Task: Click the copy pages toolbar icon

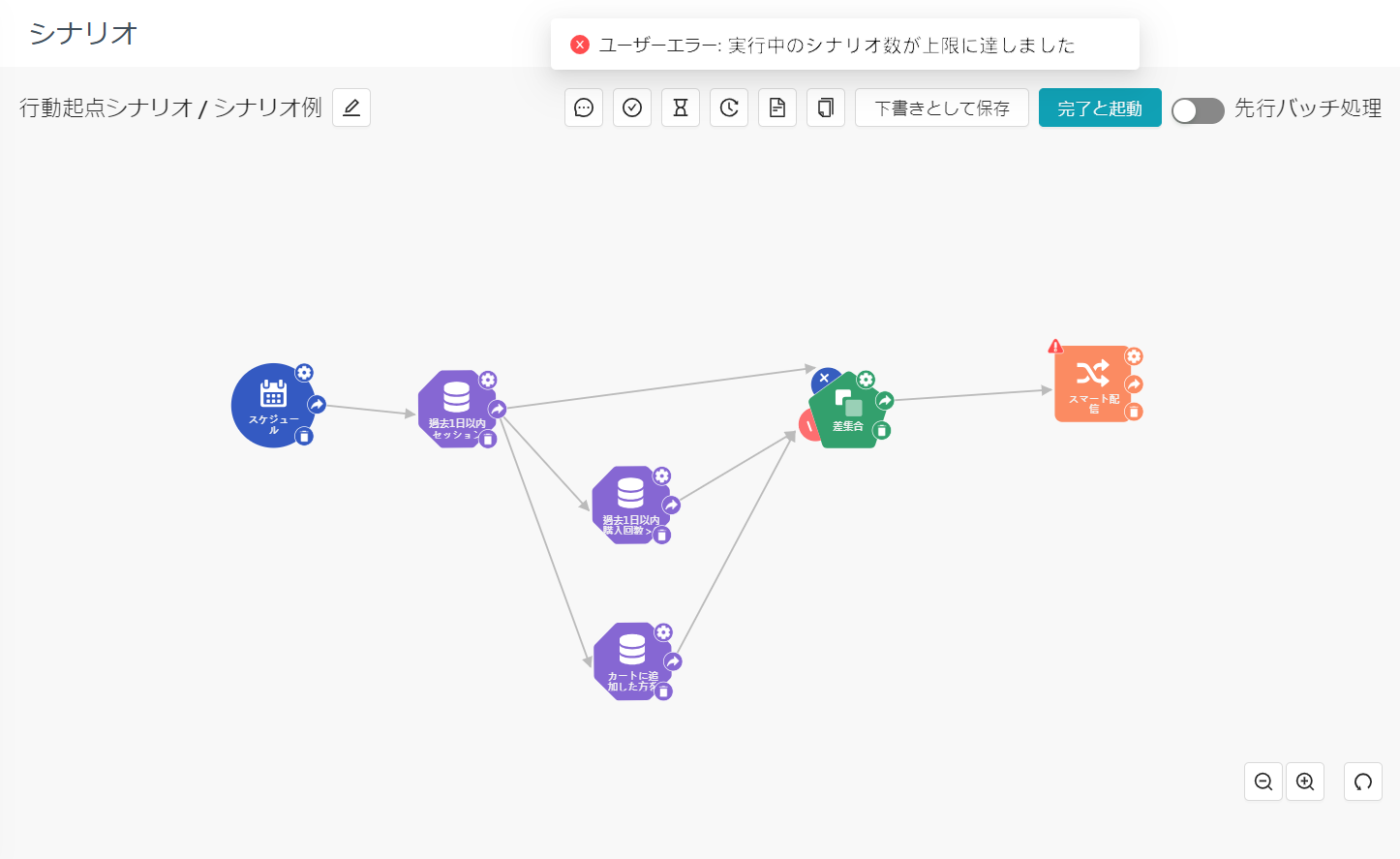Action: coord(826,107)
